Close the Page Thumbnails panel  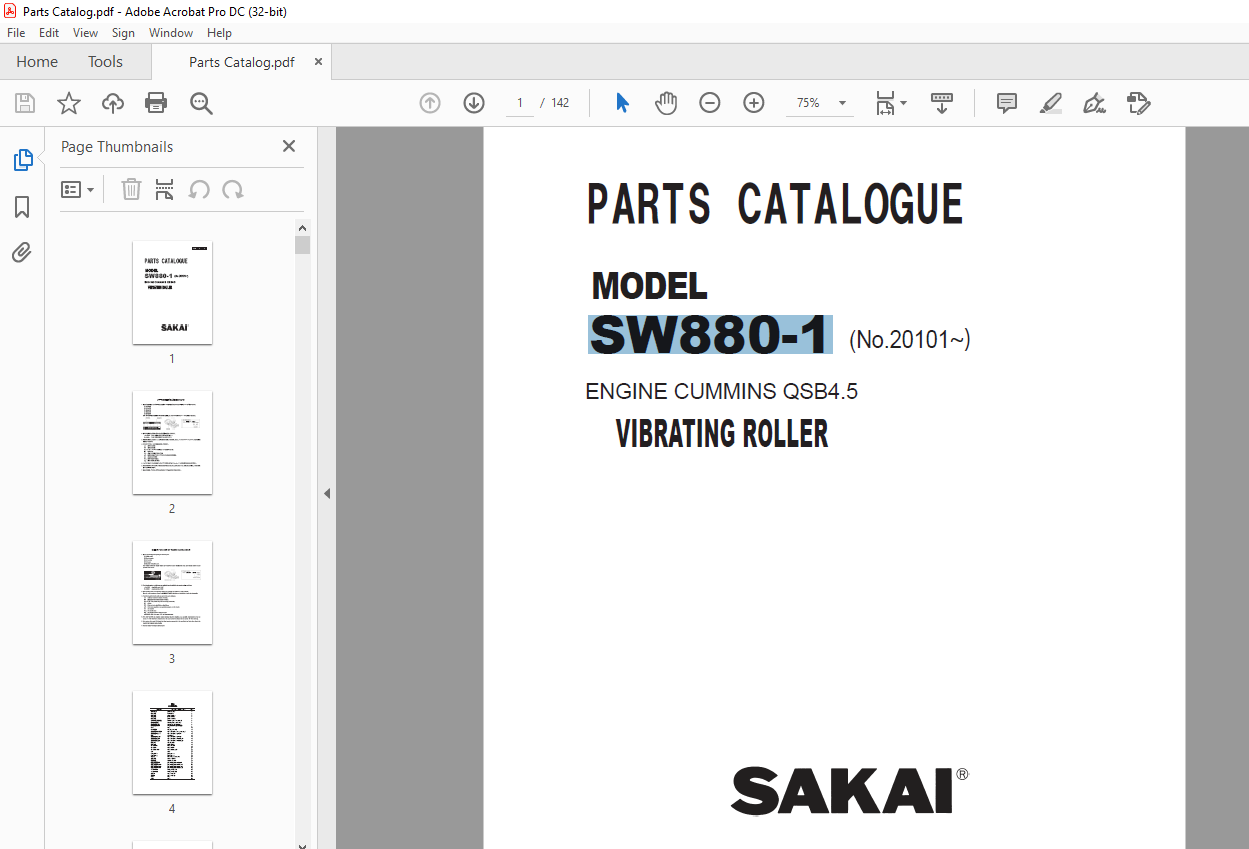(x=289, y=146)
